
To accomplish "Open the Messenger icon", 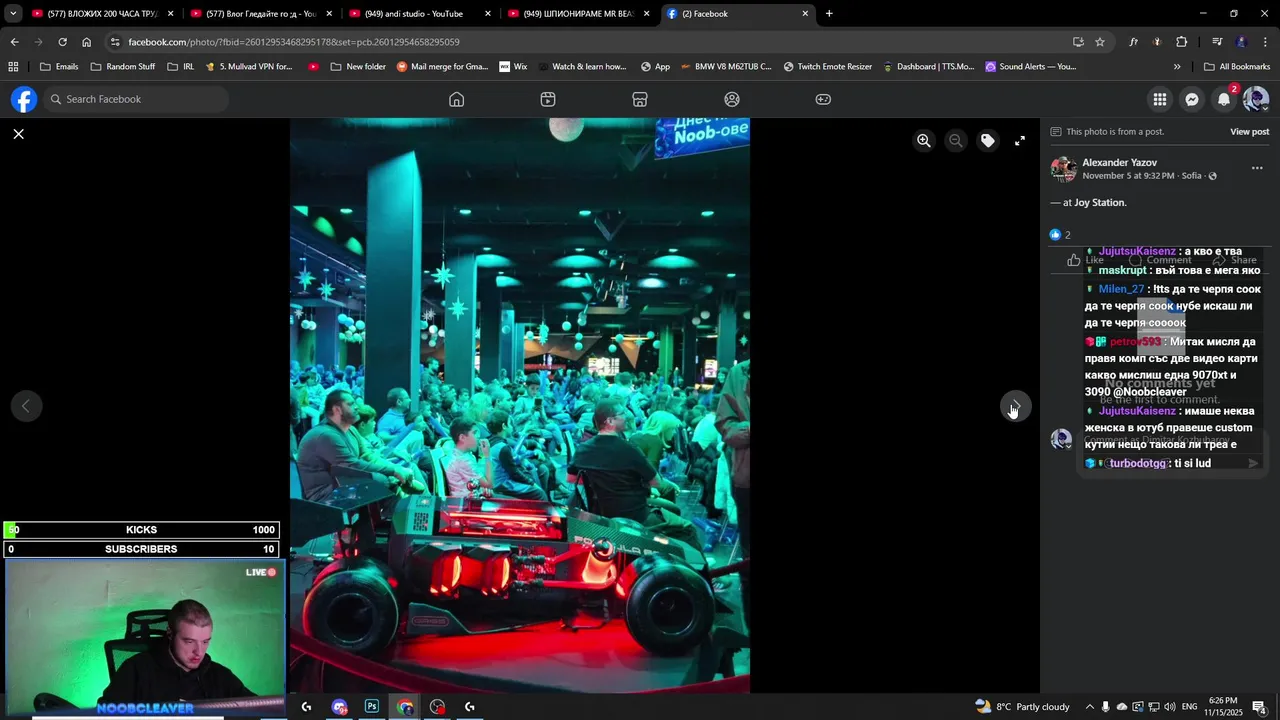I will pos(1192,99).
